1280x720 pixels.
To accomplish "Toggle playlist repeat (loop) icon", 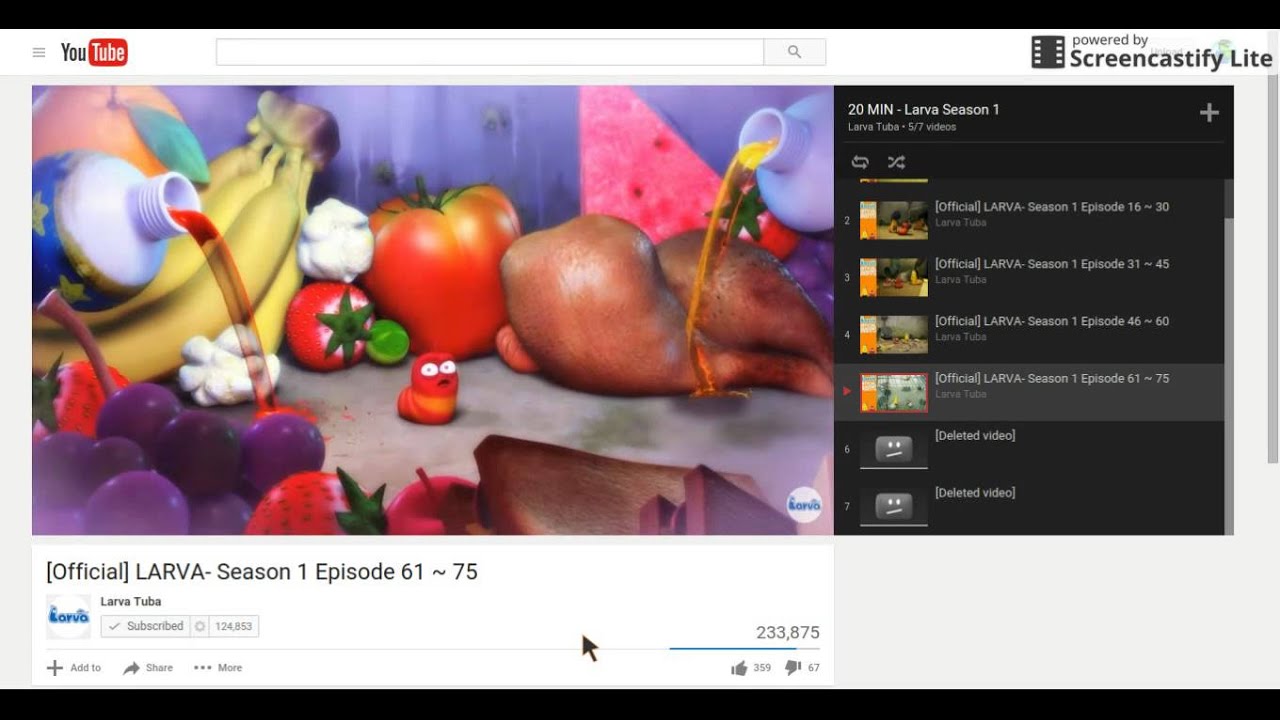I will pyautogui.click(x=860, y=162).
